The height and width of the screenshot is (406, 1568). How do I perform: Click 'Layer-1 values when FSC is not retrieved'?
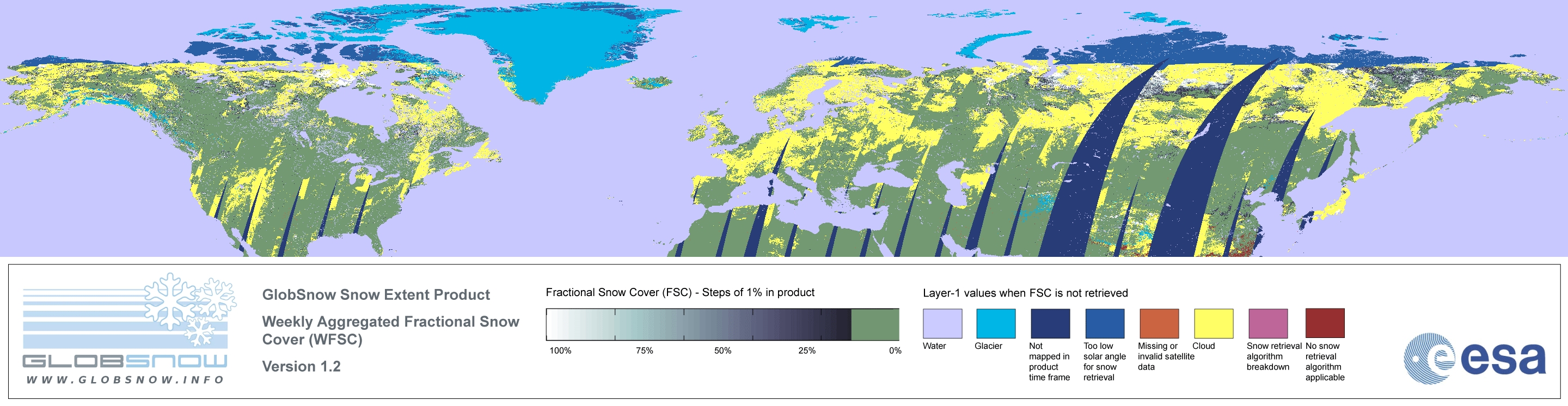1025,293
